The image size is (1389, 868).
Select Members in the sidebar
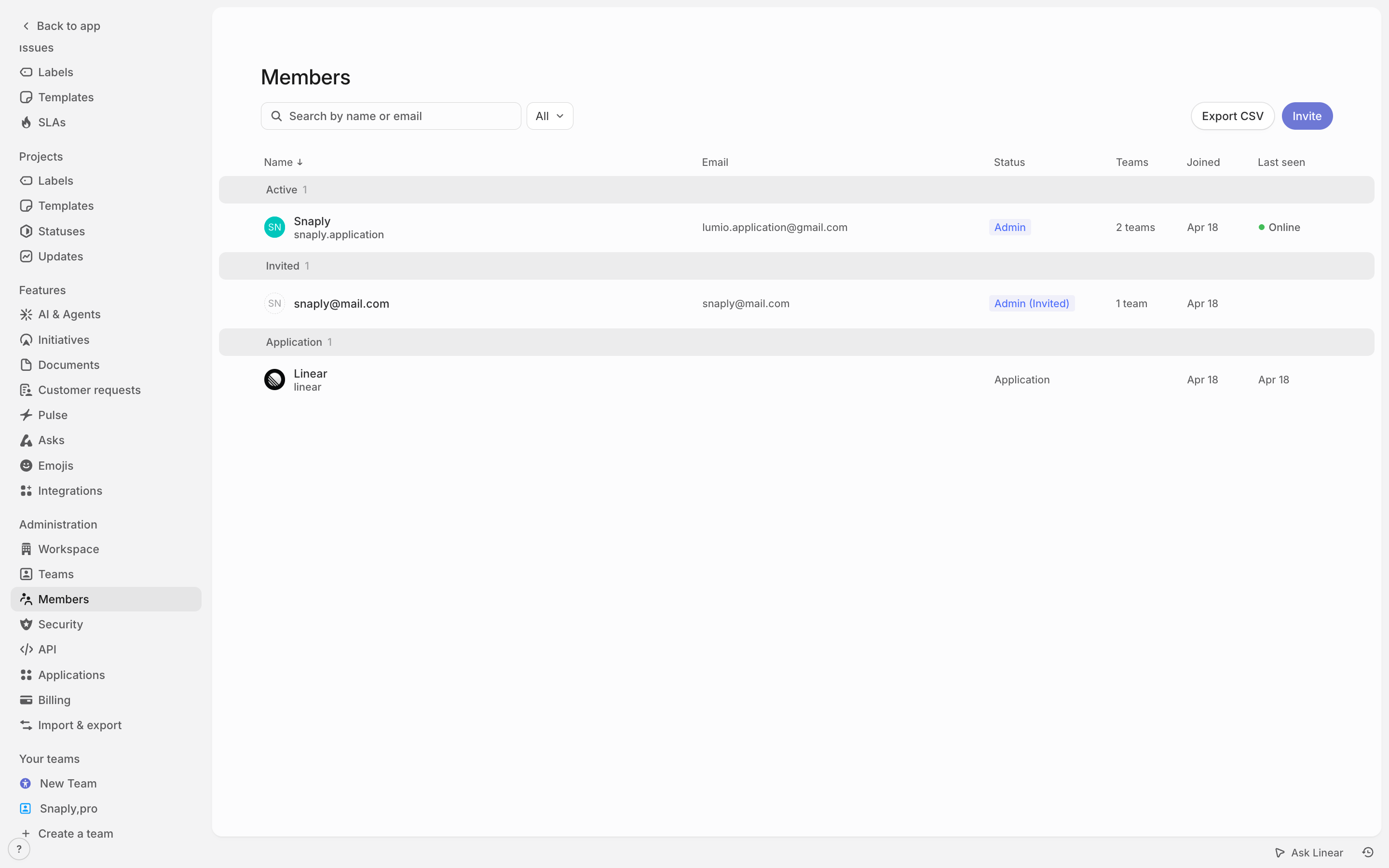point(106,599)
